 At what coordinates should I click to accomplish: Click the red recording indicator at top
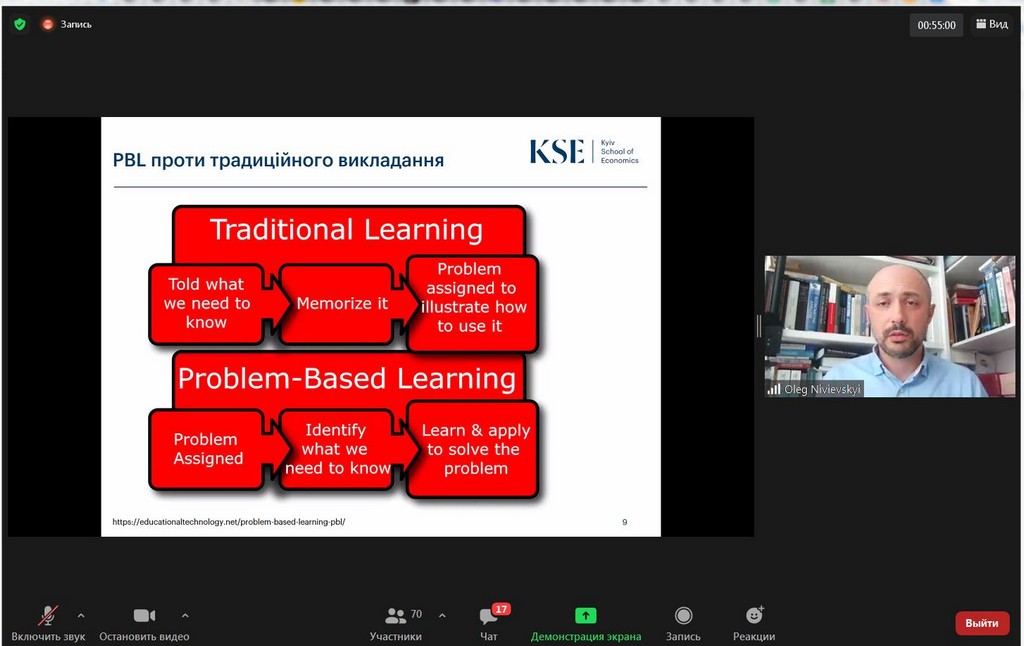(x=48, y=24)
